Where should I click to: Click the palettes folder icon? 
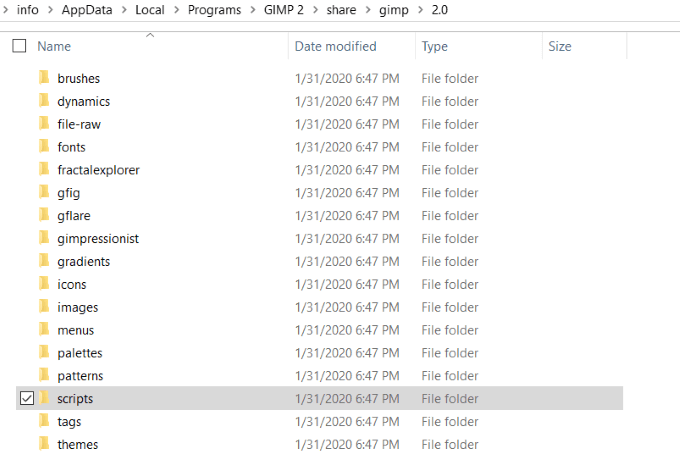44,353
